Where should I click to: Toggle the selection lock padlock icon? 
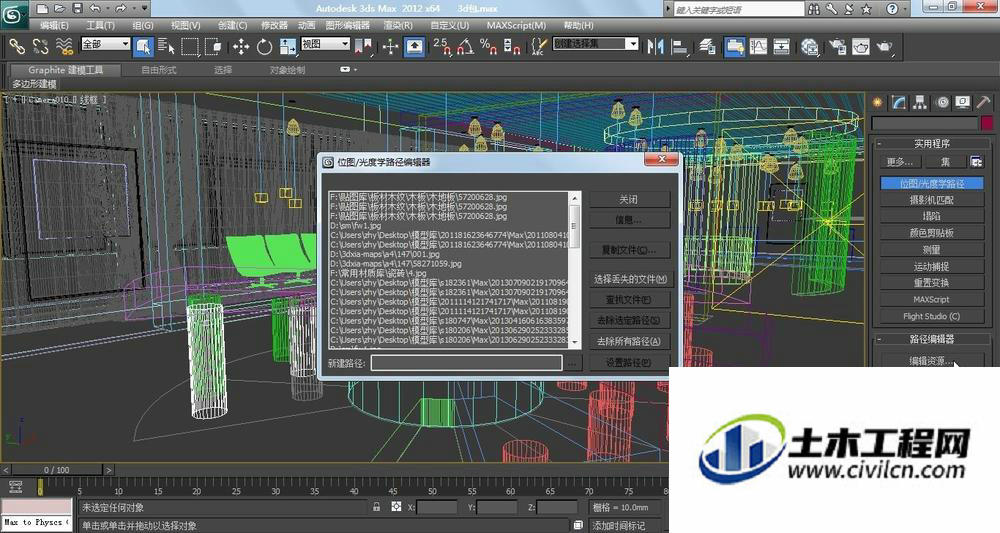[376, 507]
